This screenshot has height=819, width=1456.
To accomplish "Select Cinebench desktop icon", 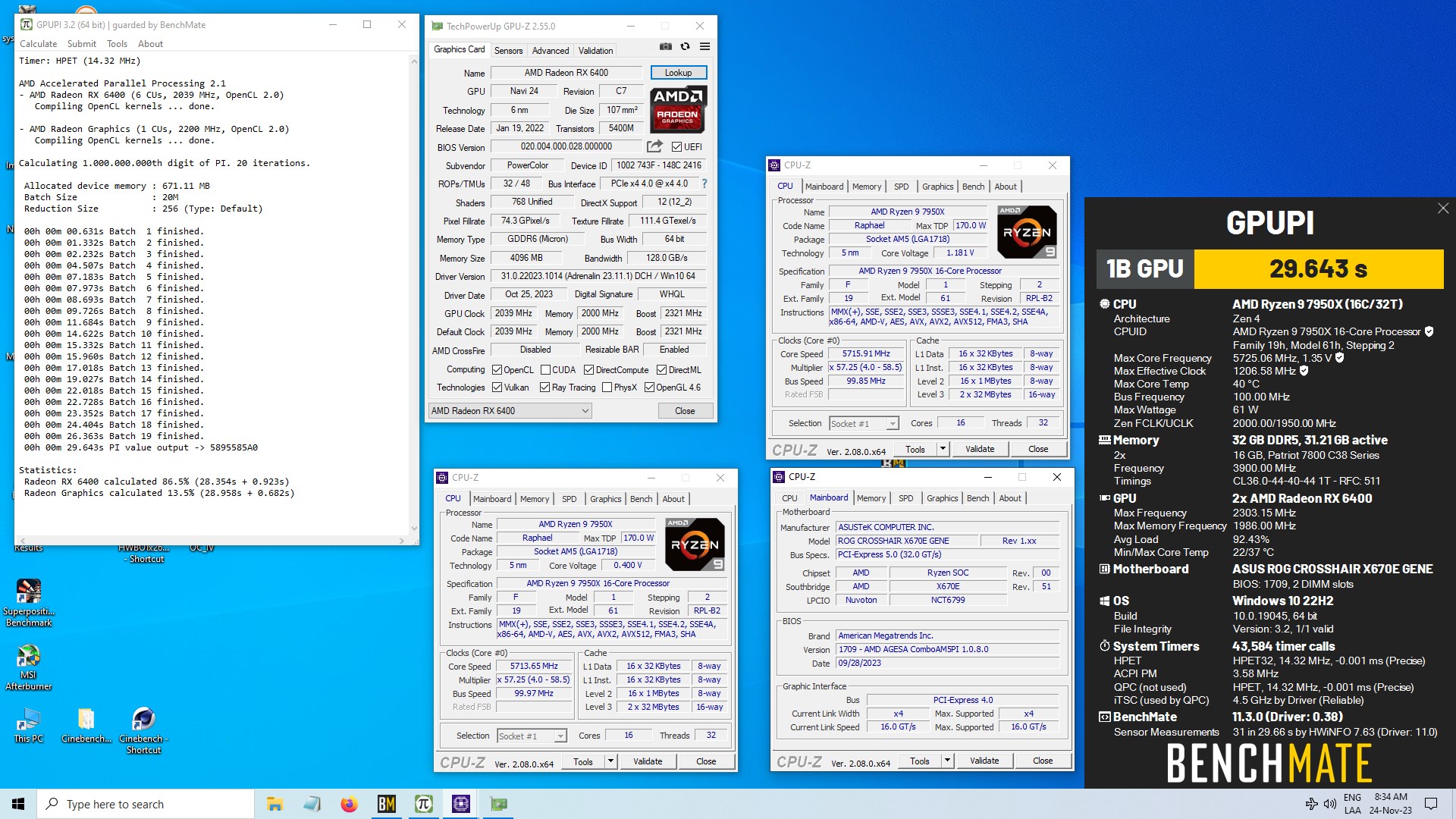I will [86, 726].
